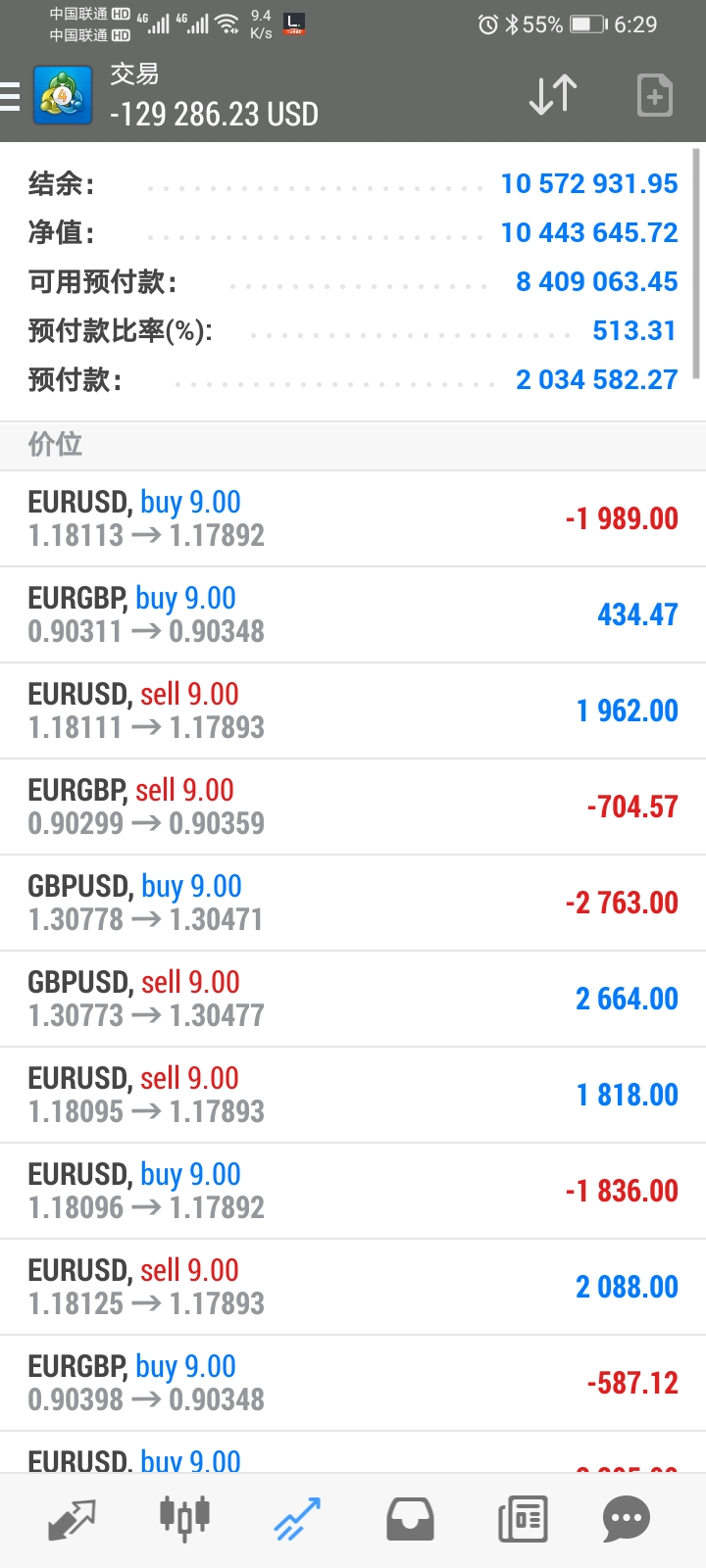
Task: Select the Trade tab with the trend arrow
Action: (297, 1519)
